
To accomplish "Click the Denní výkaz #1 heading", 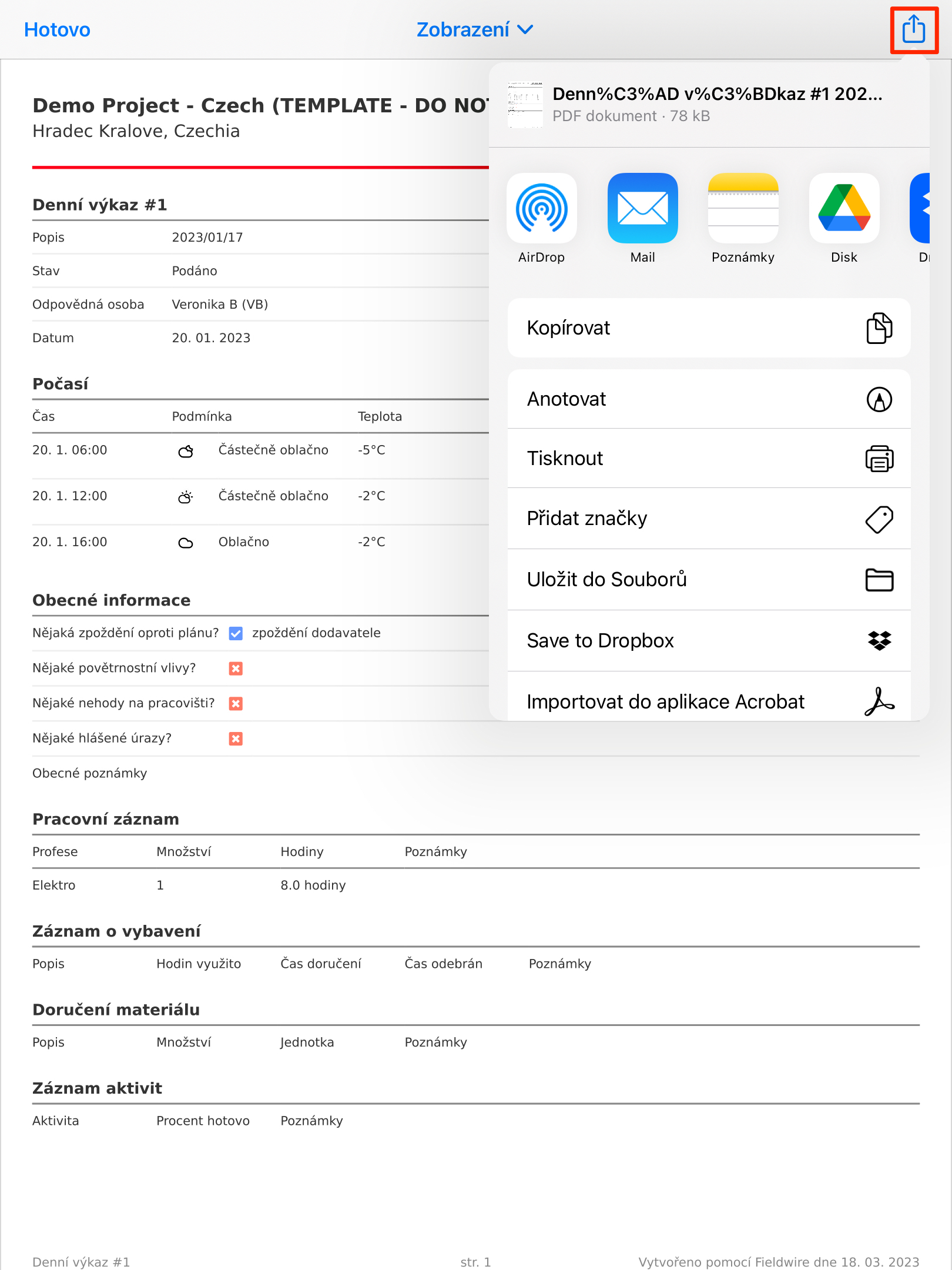I will coord(100,205).
